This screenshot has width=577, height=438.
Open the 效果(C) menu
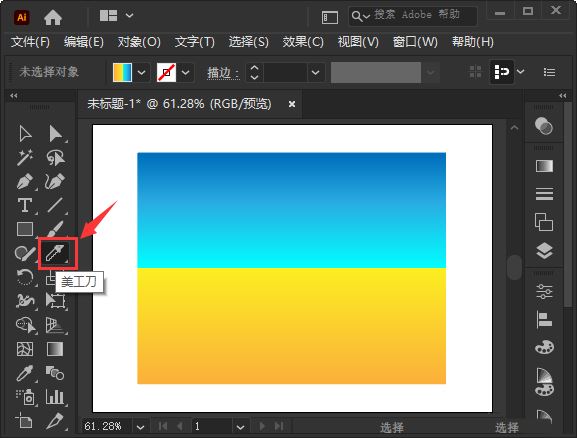click(x=303, y=42)
